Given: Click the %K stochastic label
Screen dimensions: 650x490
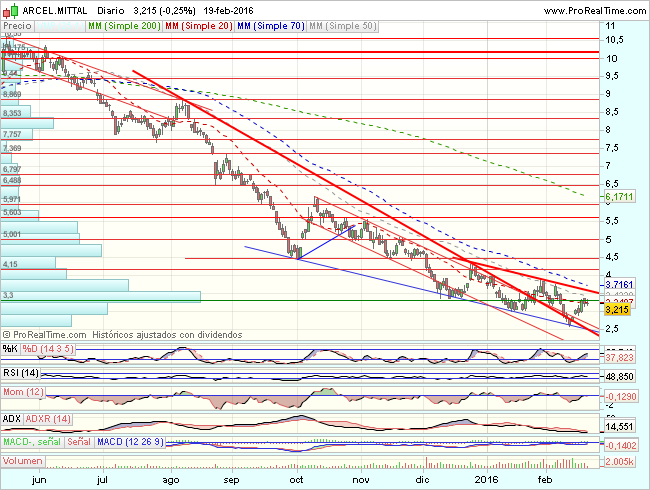Looking at the screenshot, I should click(10, 349).
